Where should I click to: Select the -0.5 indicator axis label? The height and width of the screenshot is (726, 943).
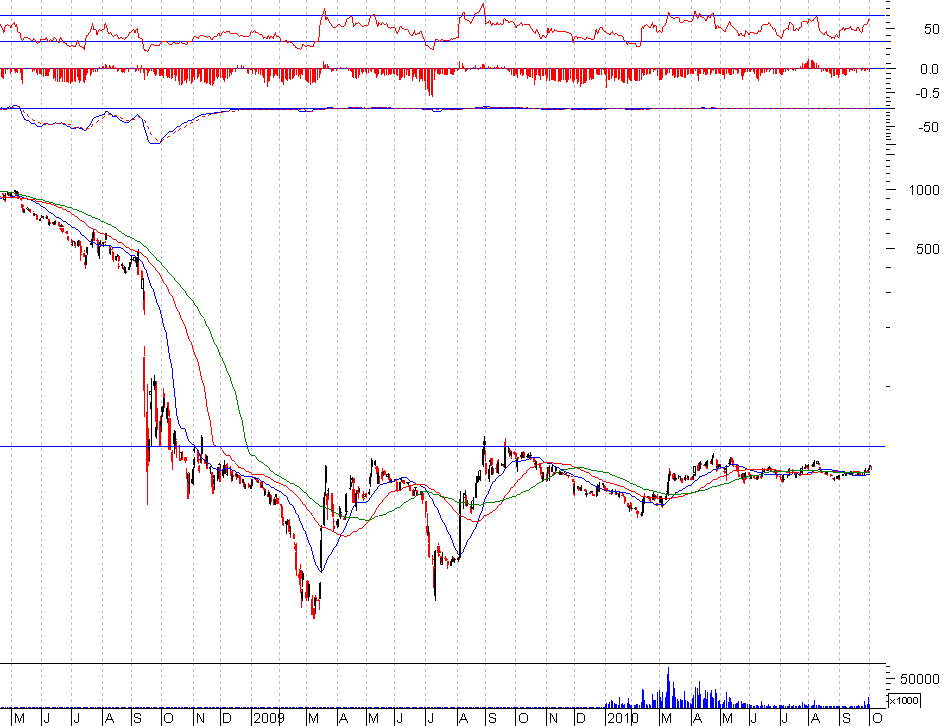pyautogui.click(x=927, y=93)
